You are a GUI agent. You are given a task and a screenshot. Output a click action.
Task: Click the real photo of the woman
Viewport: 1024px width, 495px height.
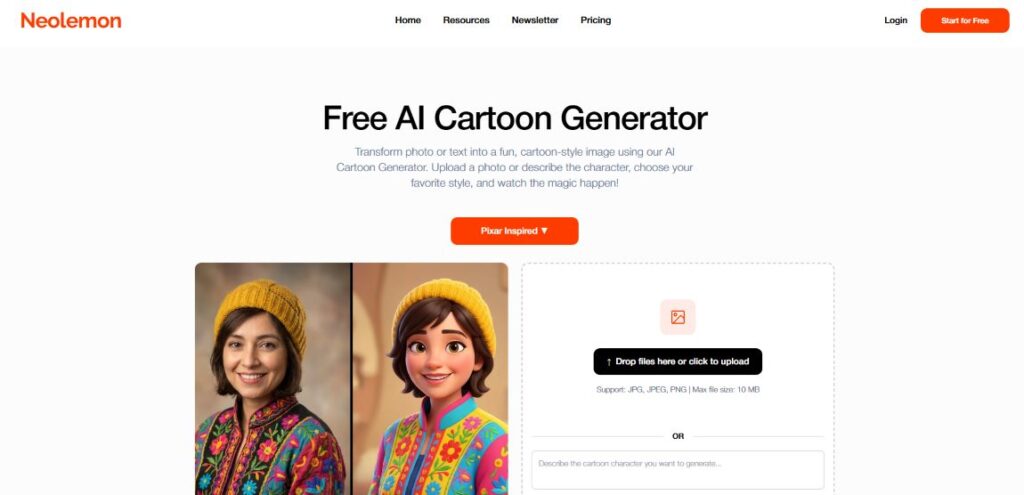[273, 379]
